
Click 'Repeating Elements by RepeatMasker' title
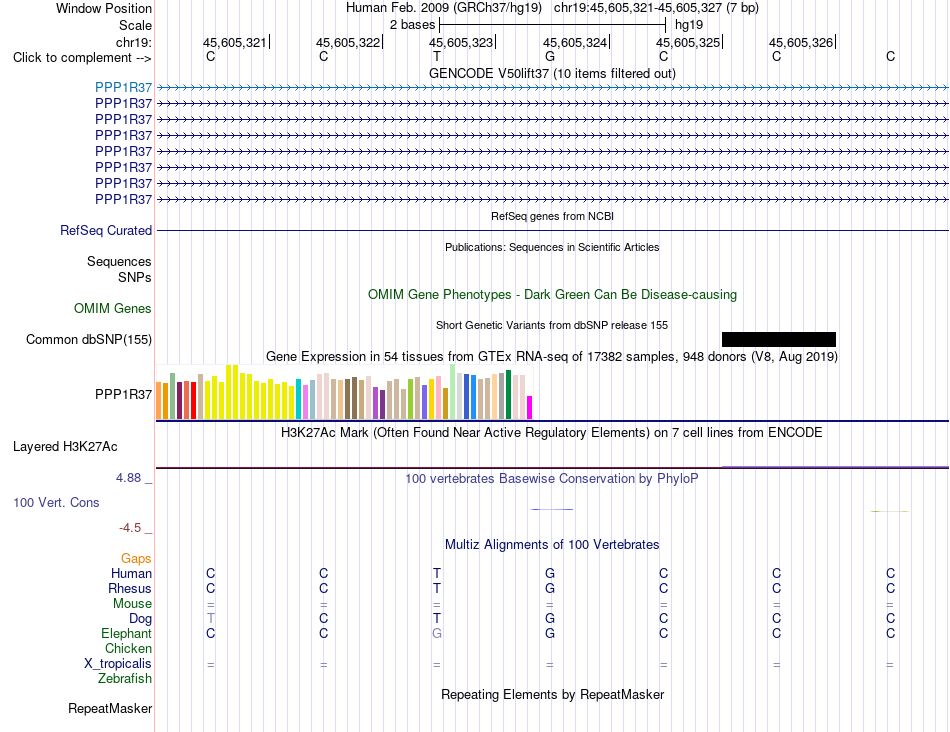click(x=553, y=694)
